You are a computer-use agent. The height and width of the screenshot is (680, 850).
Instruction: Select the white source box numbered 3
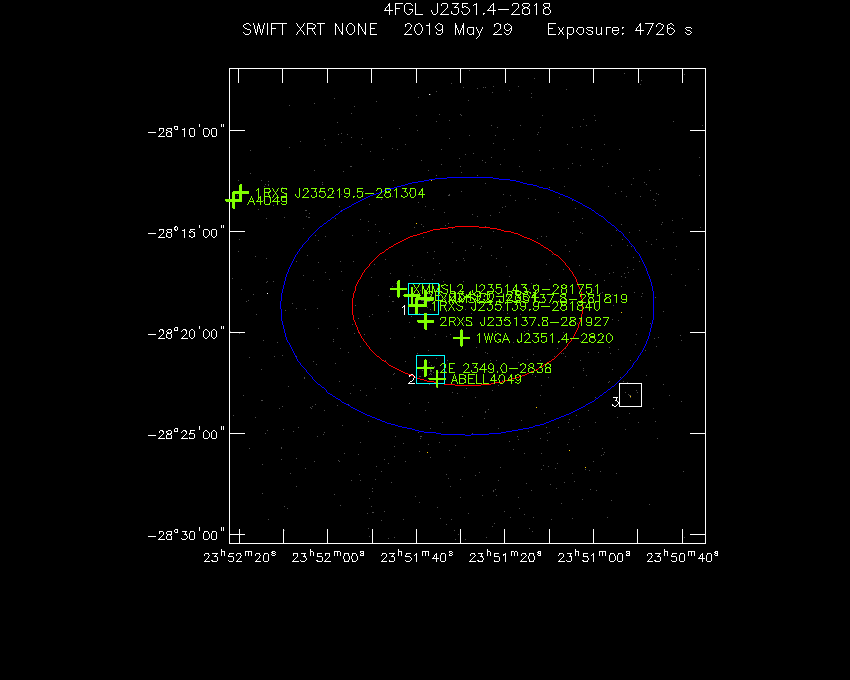[630, 395]
